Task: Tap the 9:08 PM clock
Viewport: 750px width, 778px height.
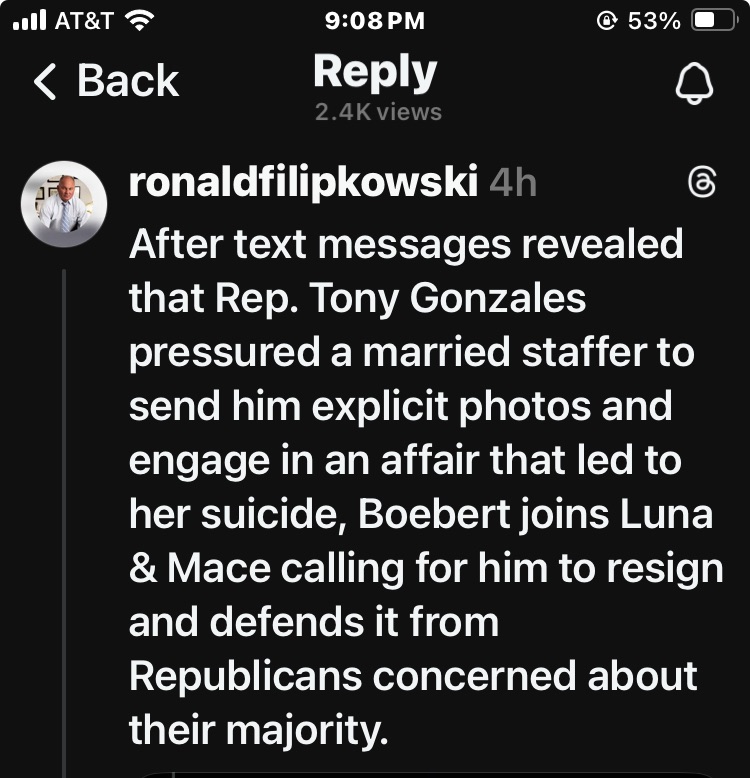Action: [x=375, y=20]
